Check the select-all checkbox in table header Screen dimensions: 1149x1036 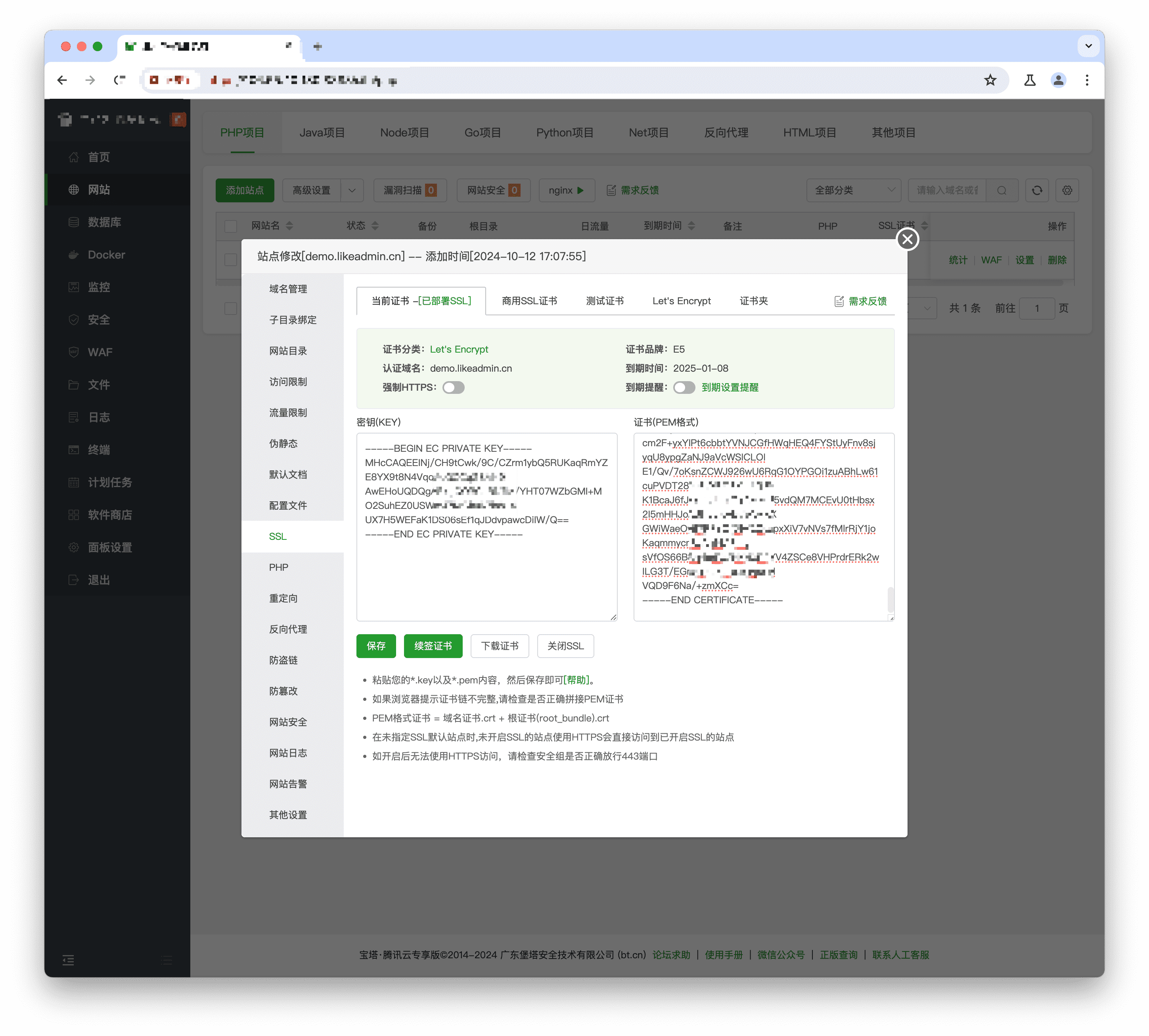coord(230,226)
